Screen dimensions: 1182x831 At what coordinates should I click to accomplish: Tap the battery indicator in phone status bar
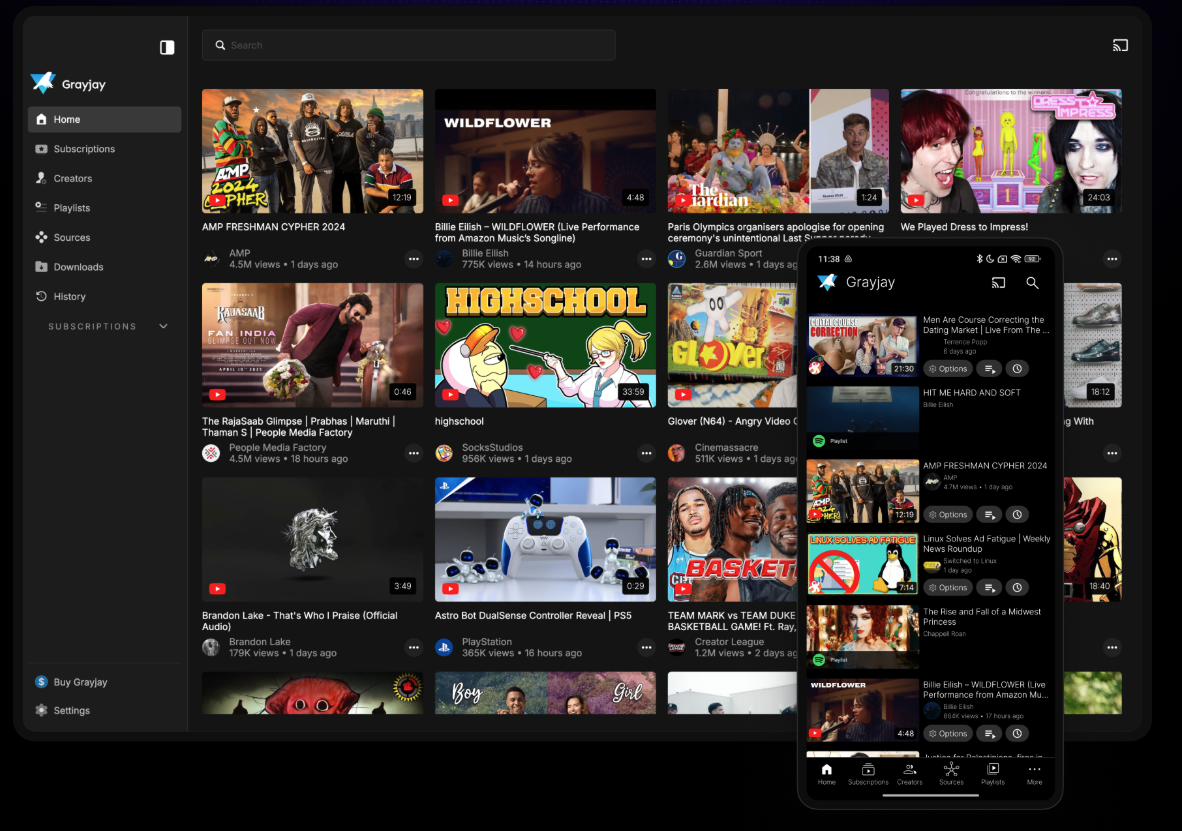(x=1033, y=259)
